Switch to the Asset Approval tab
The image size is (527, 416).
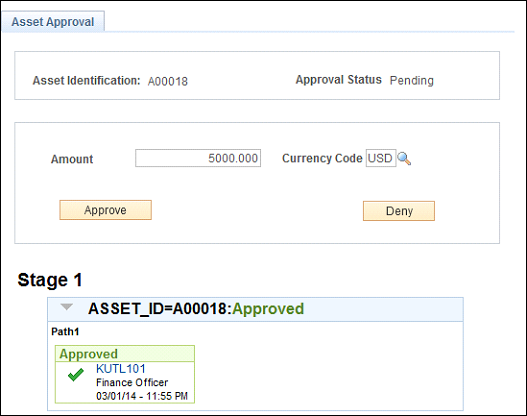pos(53,22)
